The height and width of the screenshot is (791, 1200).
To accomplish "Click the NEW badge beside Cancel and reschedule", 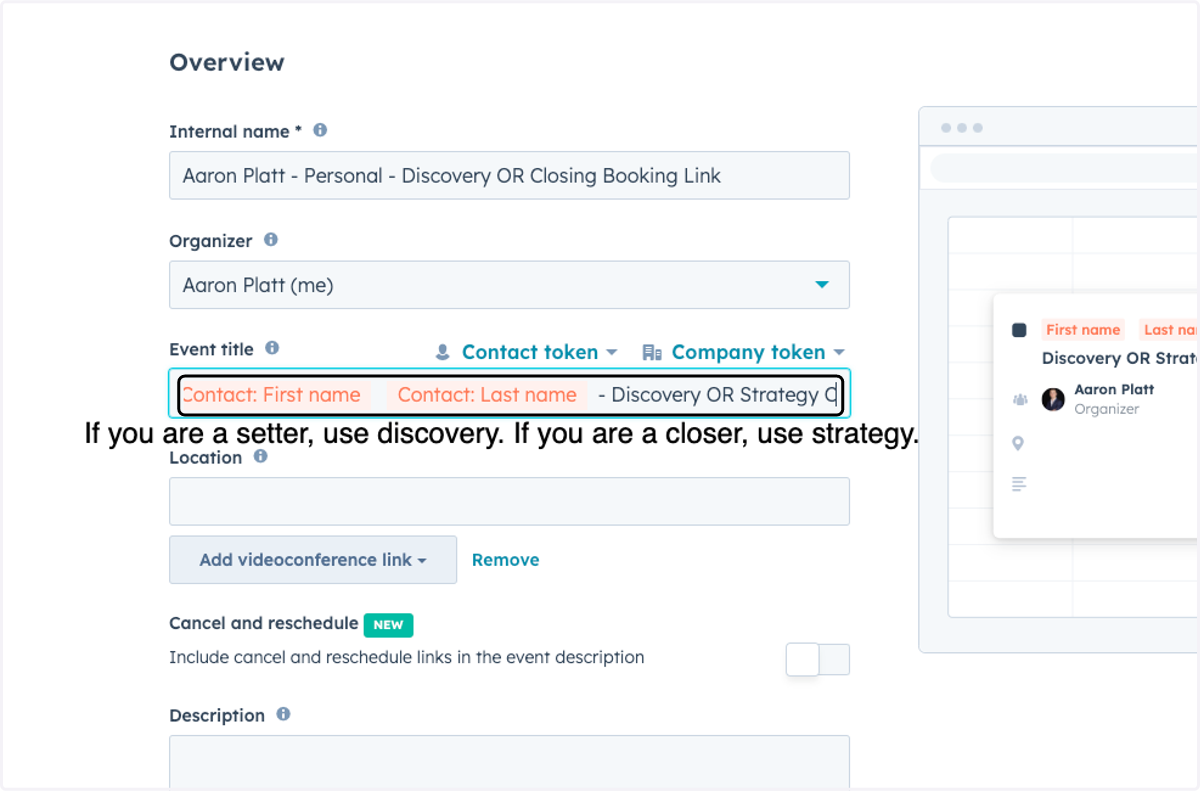I will coord(388,624).
